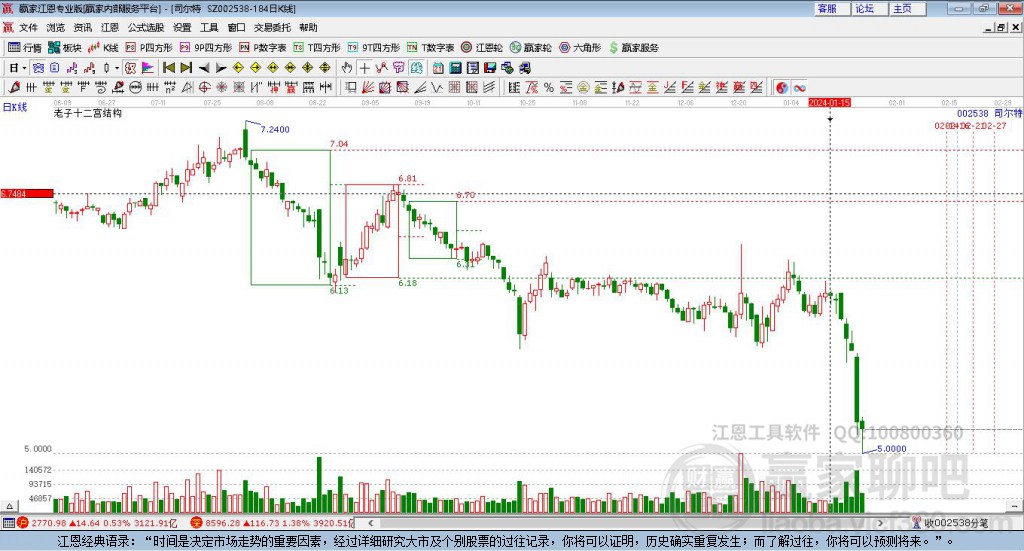1024x551 pixels.
Task: Open the 文件 menu
Action: point(28,27)
